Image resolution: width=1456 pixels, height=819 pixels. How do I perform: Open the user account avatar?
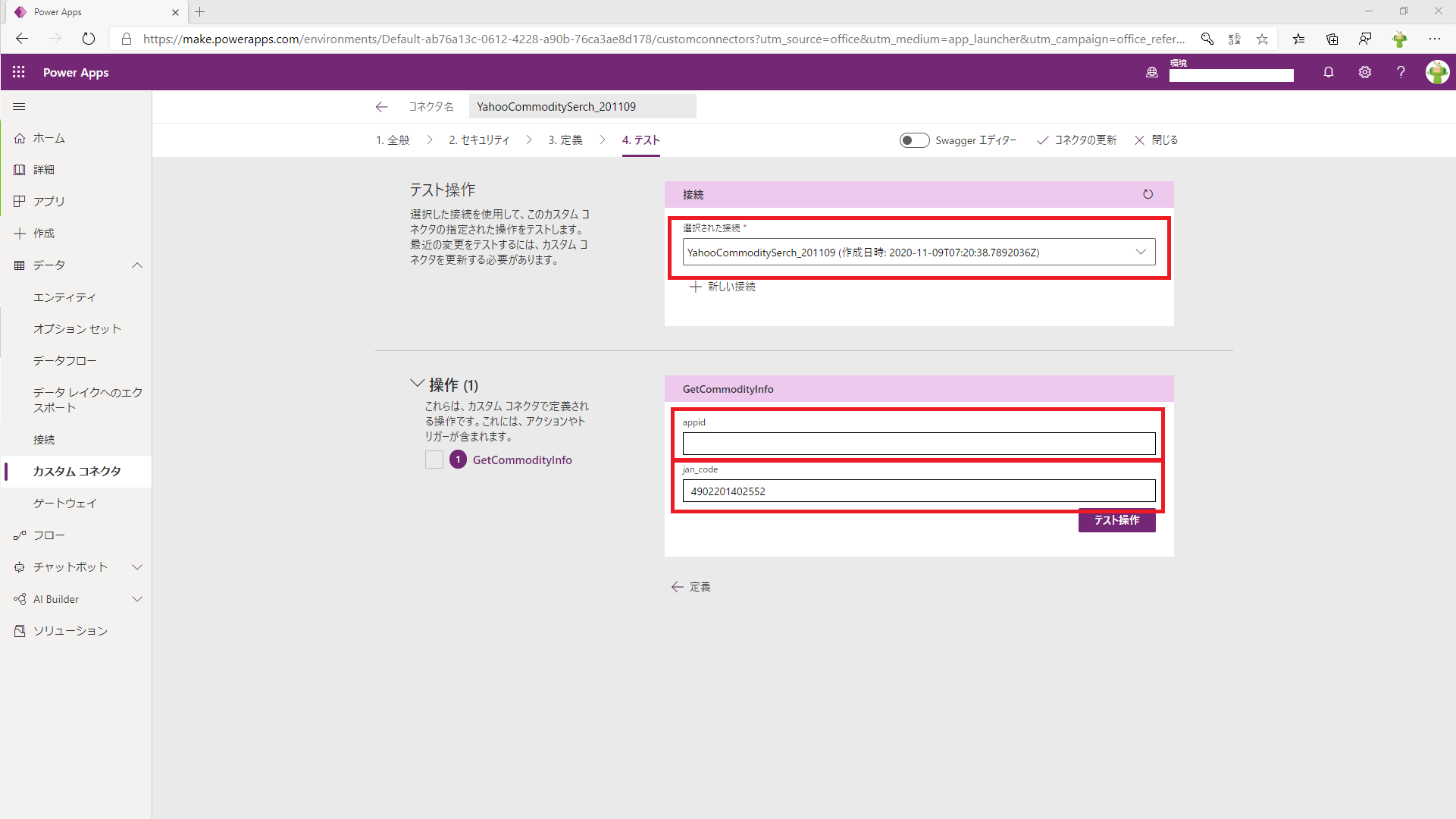[1437, 72]
